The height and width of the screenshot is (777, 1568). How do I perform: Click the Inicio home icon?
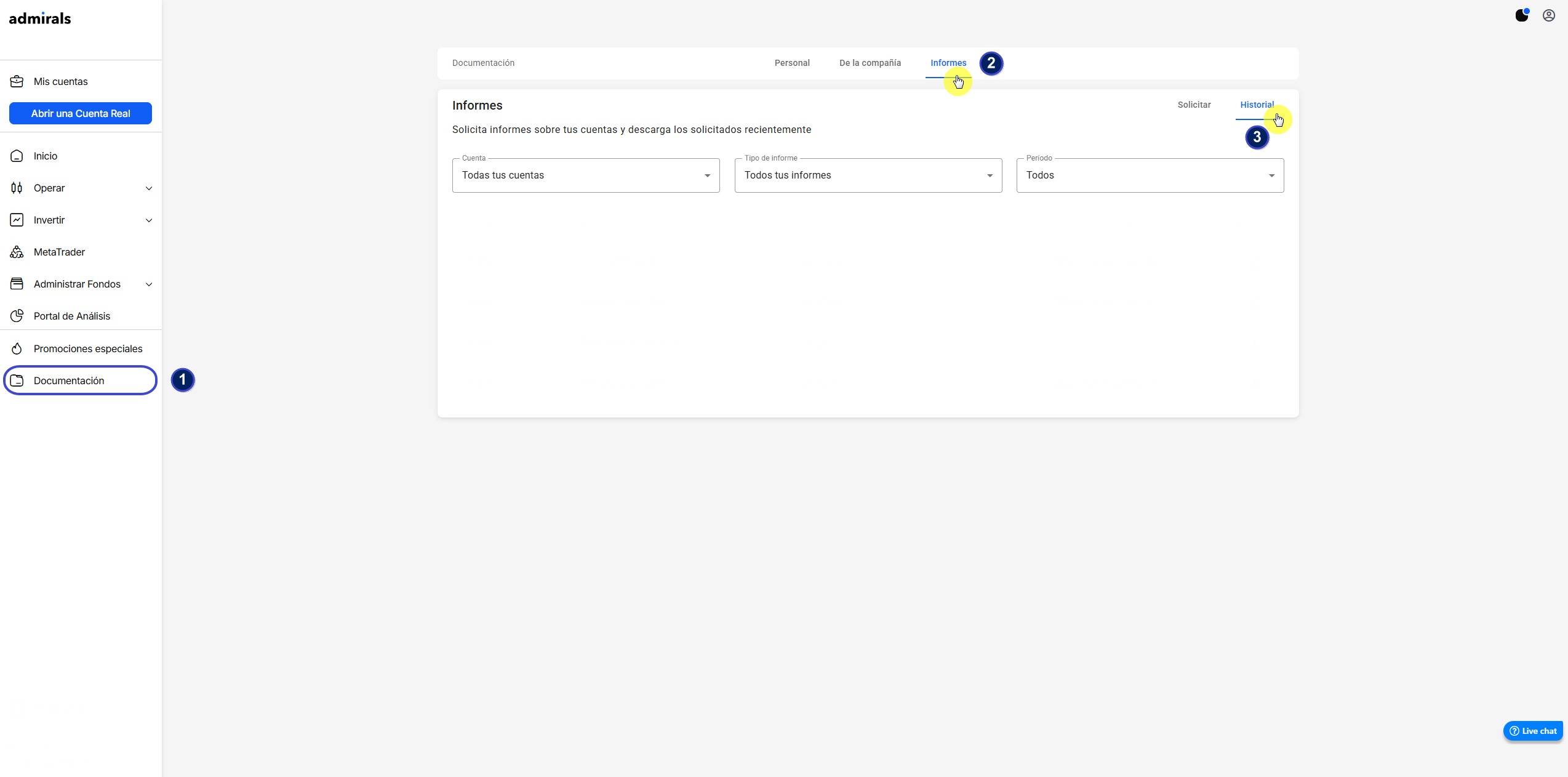(x=17, y=156)
